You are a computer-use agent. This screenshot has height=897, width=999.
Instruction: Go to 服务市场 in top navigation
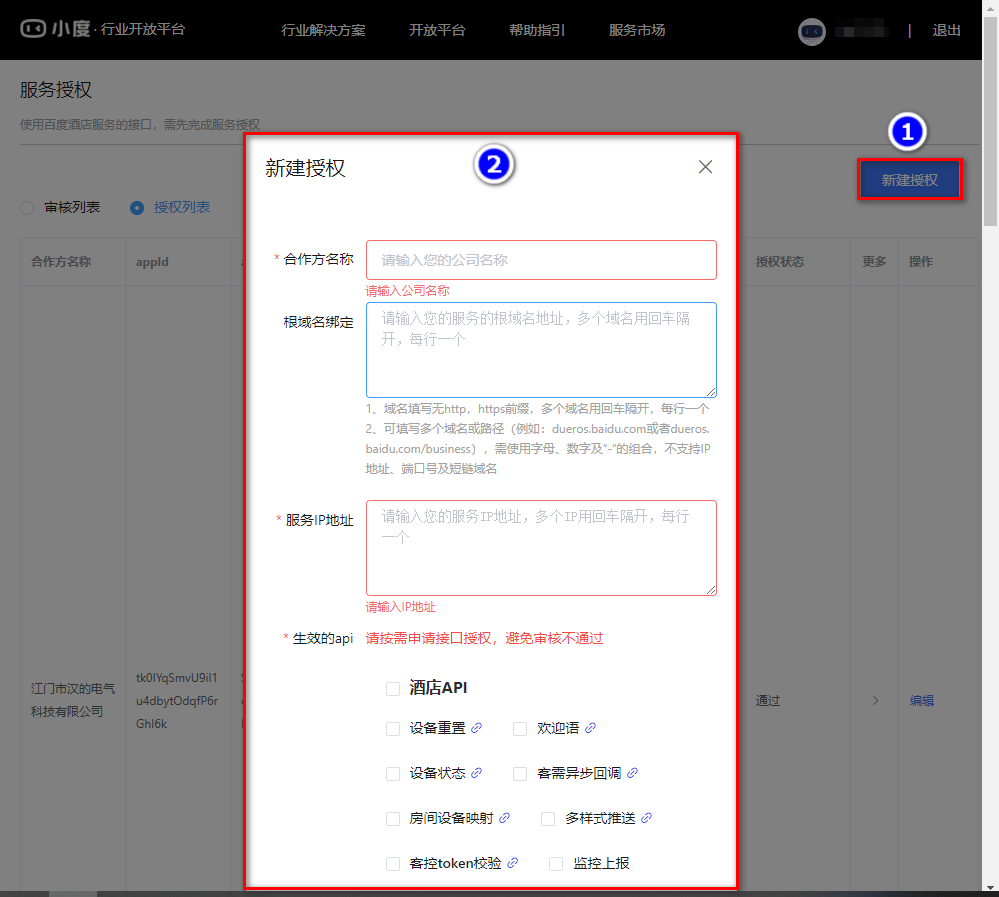637,30
